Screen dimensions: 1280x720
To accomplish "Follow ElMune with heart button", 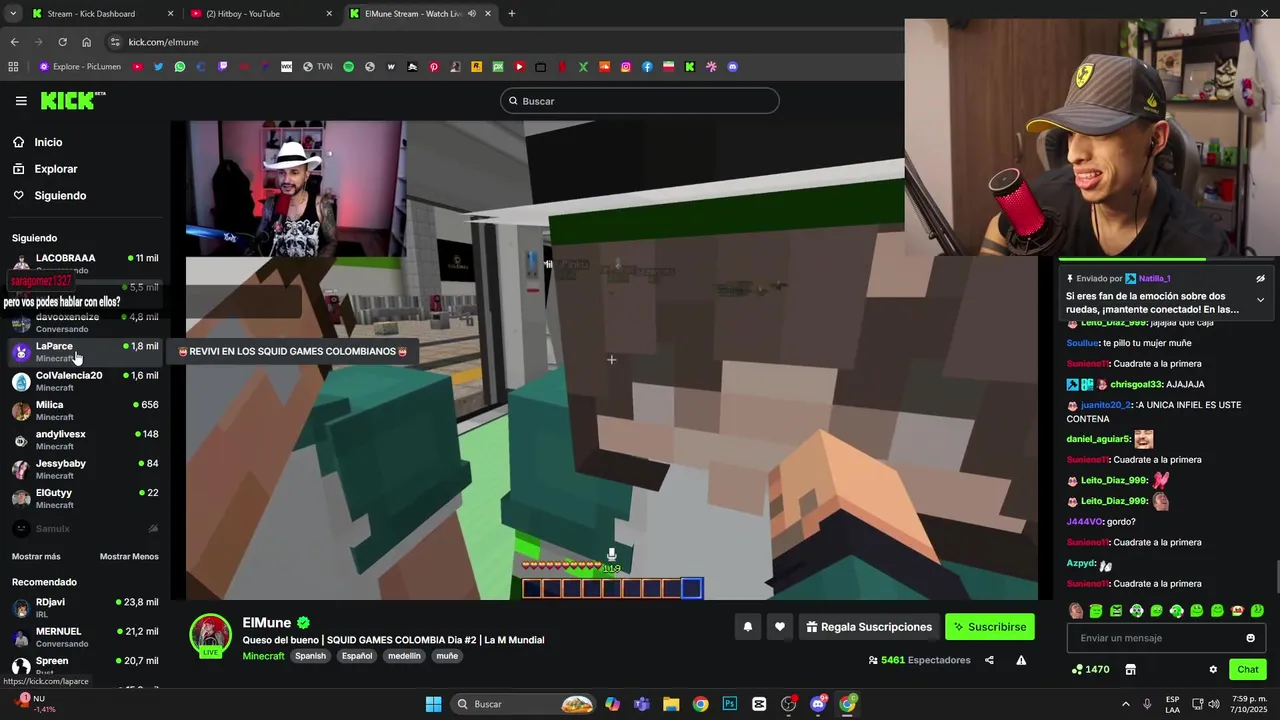I will pyautogui.click(x=780, y=627).
